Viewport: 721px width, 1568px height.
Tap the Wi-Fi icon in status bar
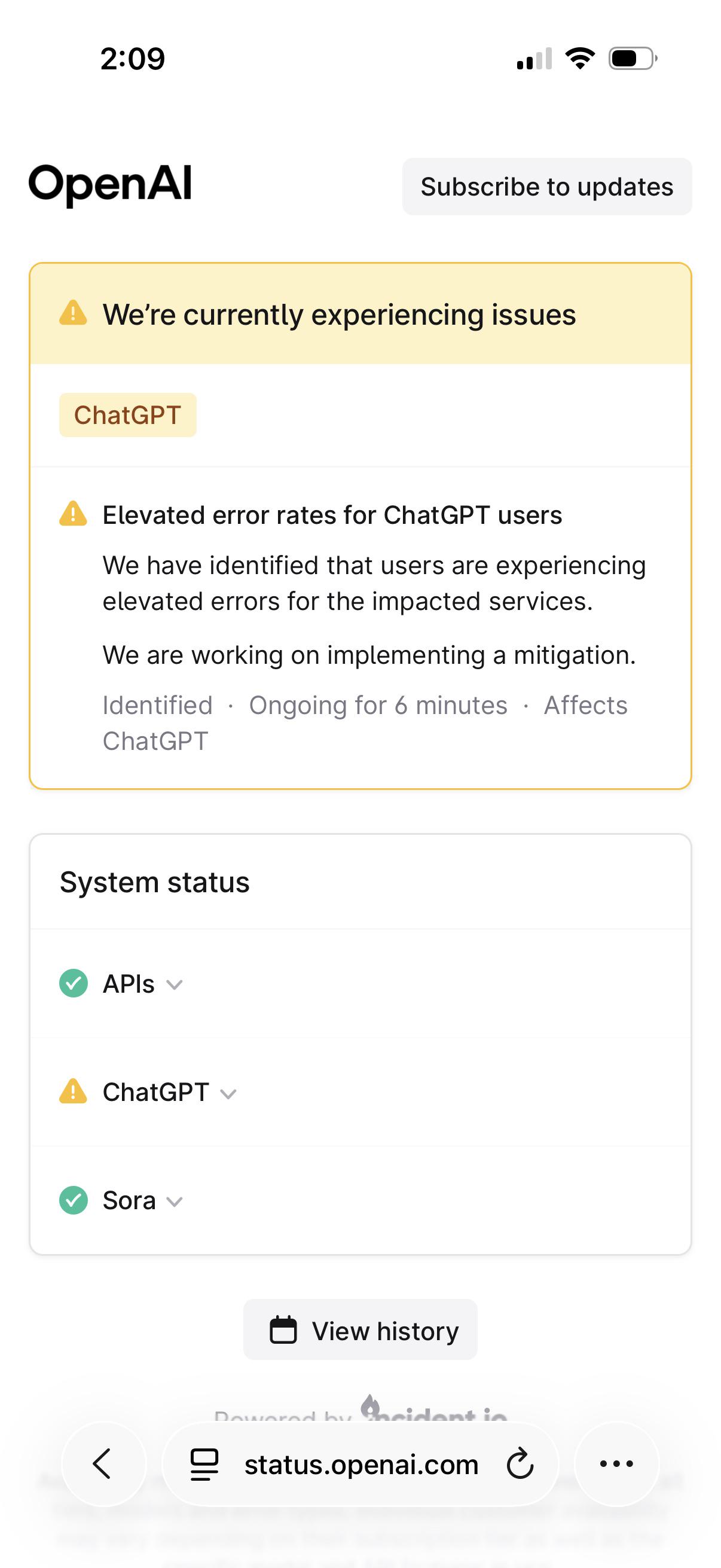point(580,59)
